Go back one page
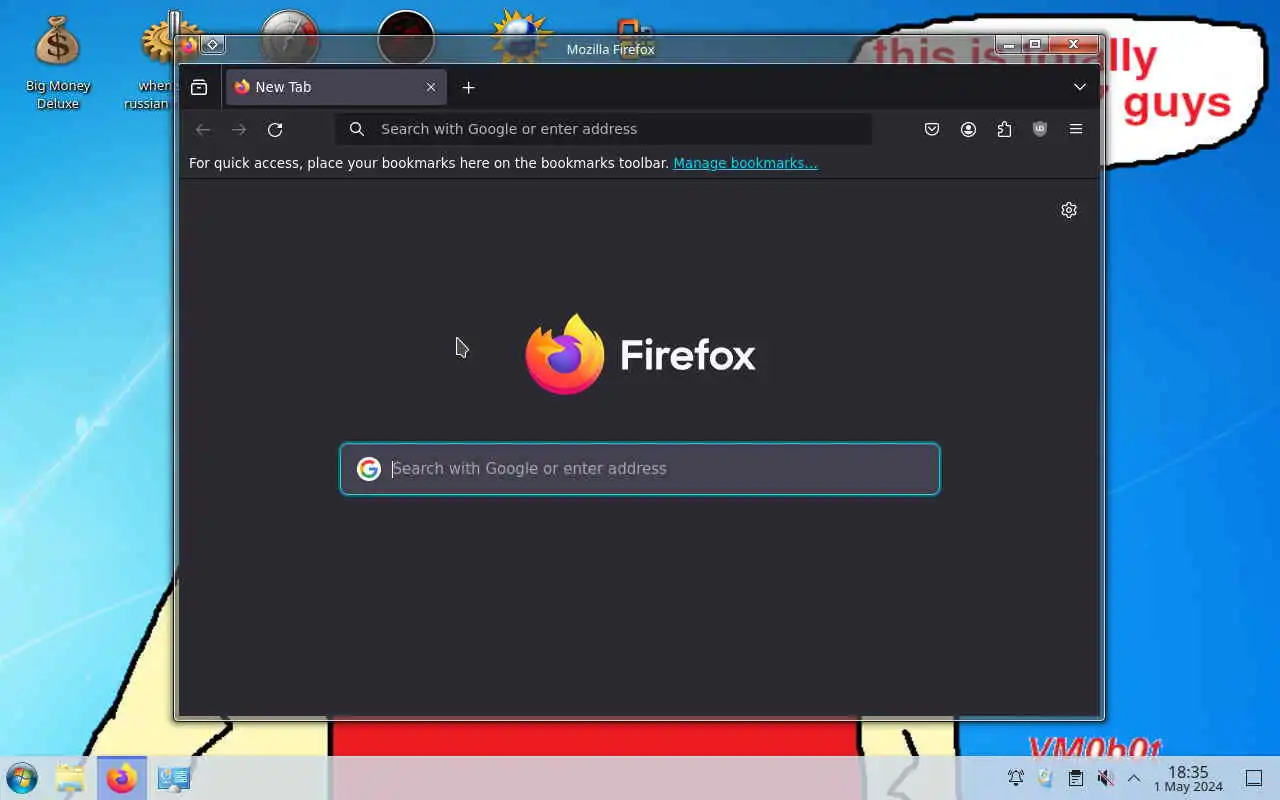Image resolution: width=1280 pixels, height=800 pixels. [x=203, y=129]
